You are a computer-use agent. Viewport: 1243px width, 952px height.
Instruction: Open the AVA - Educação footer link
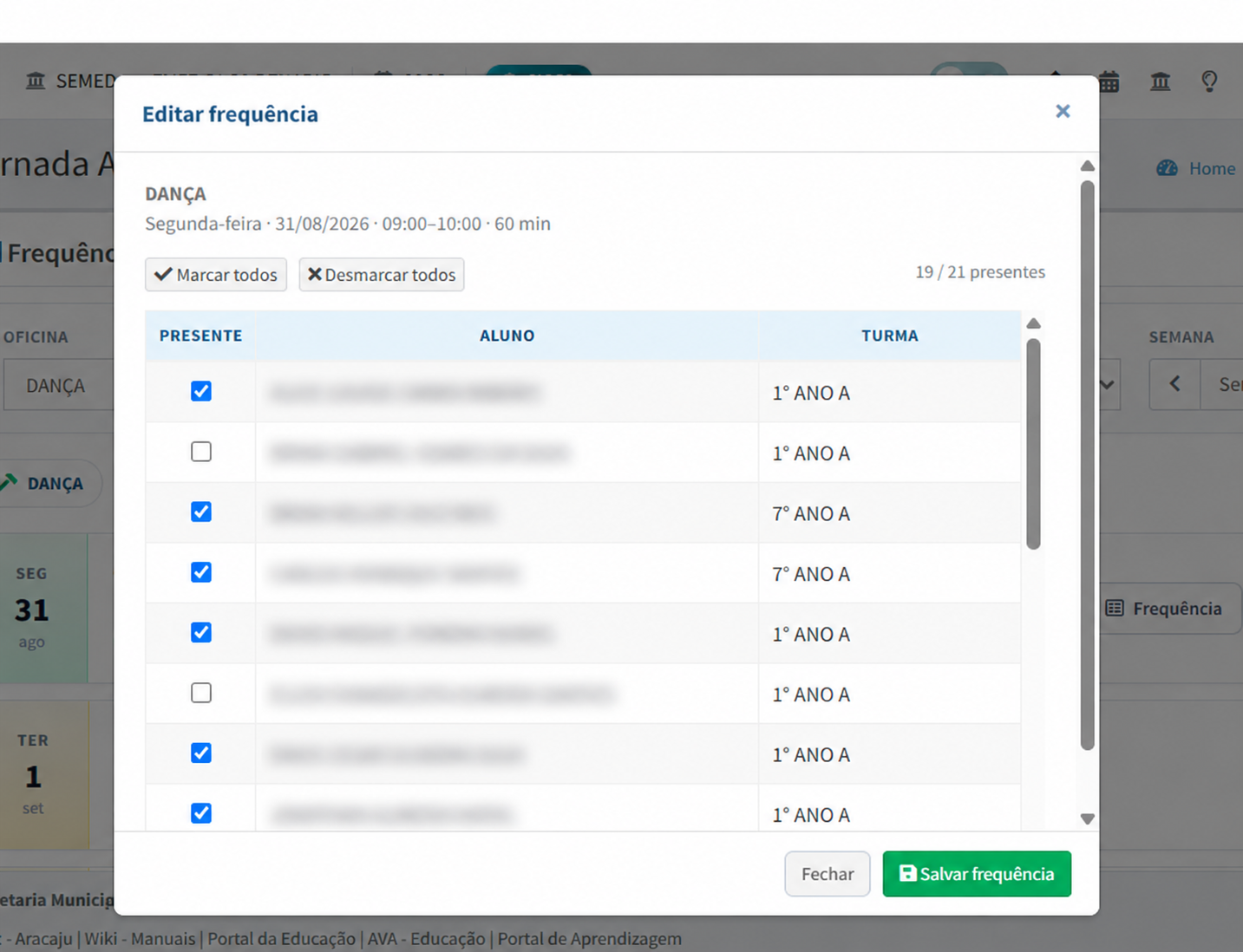[426, 938]
